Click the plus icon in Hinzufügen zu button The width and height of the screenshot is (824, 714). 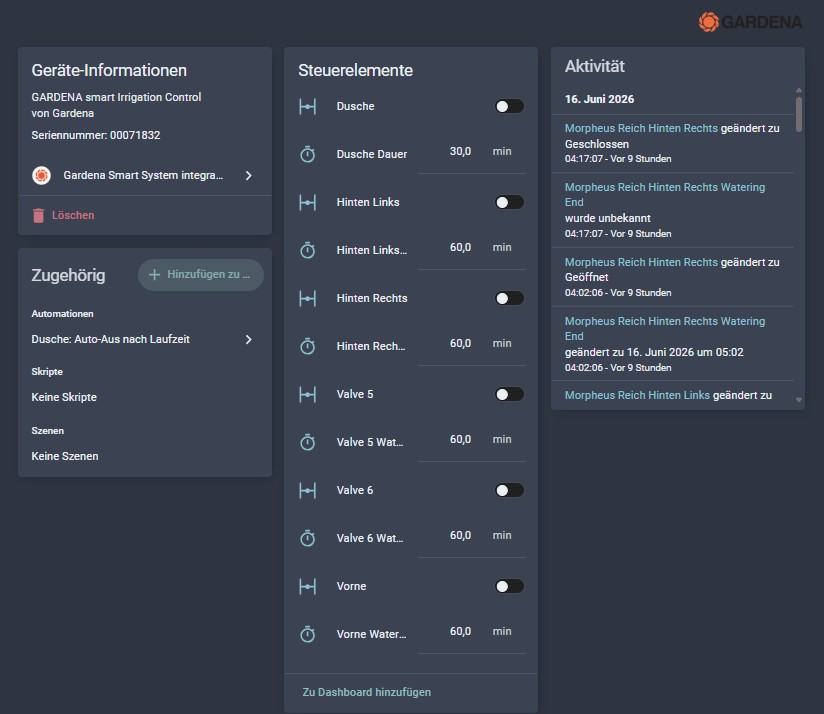click(154, 274)
